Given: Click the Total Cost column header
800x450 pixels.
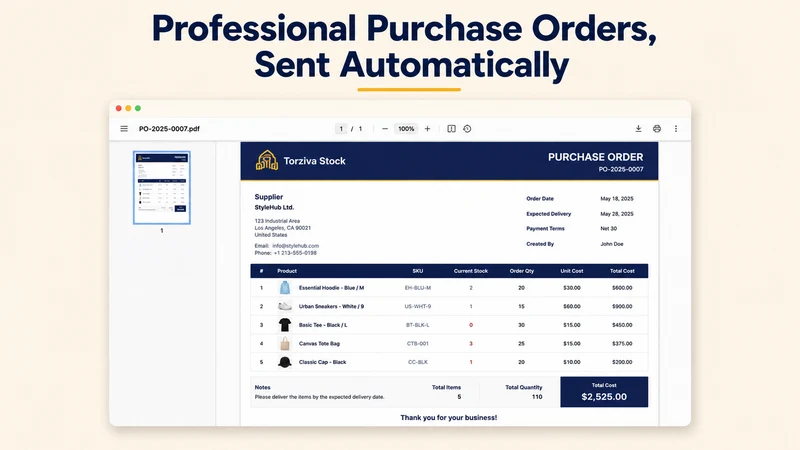Looking at the screenshot, I should 622,271.
